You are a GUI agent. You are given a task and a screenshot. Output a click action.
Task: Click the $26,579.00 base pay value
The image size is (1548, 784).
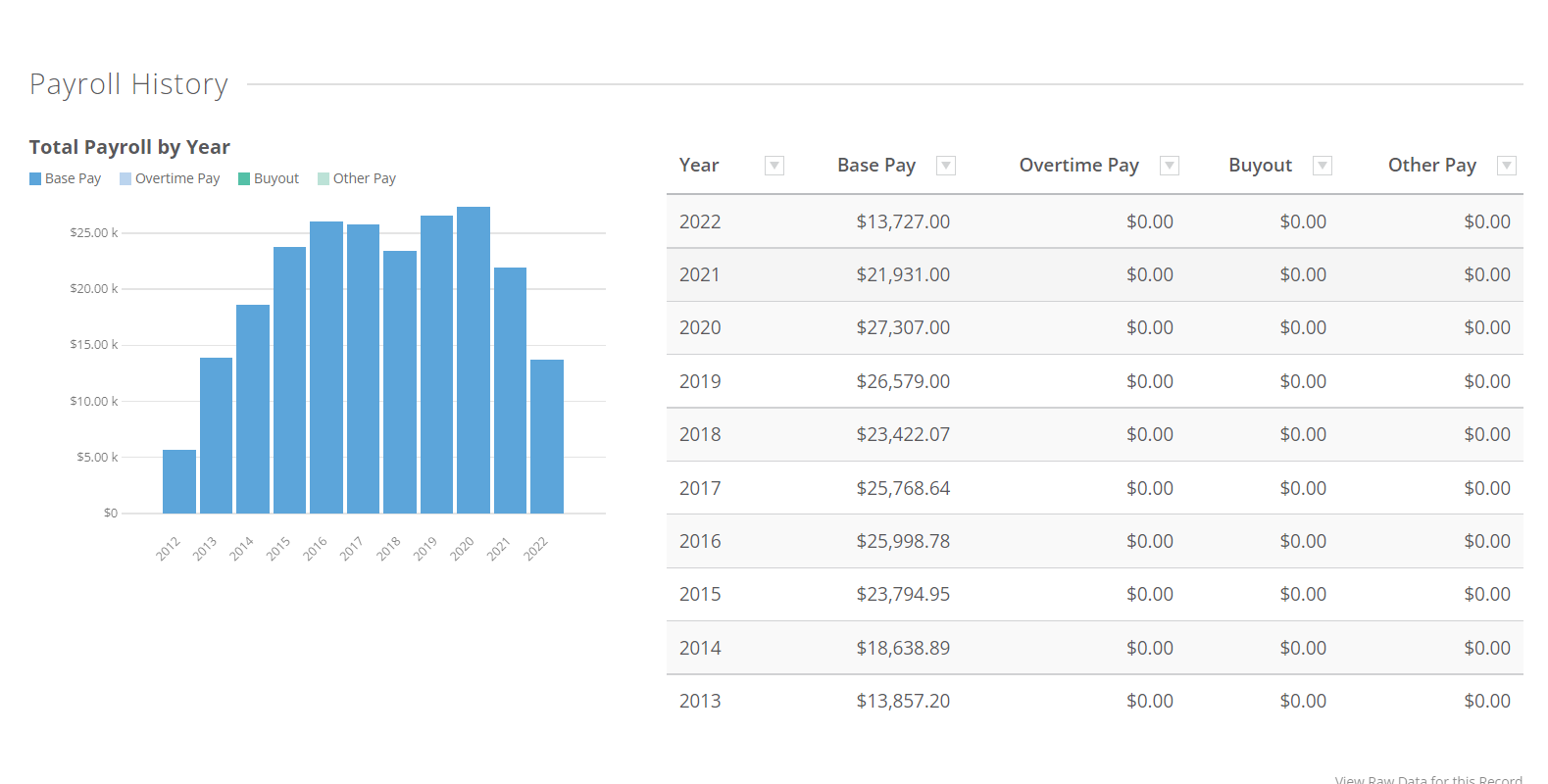click(903, 381)
